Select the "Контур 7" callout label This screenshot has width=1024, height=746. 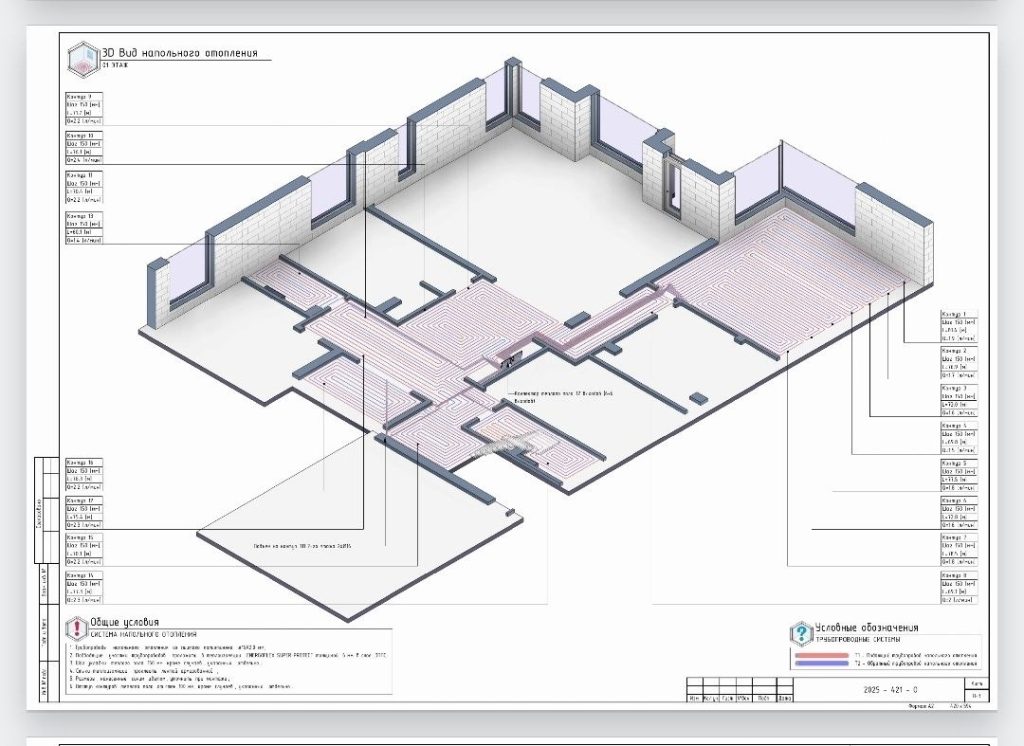(x=959, y=550)
